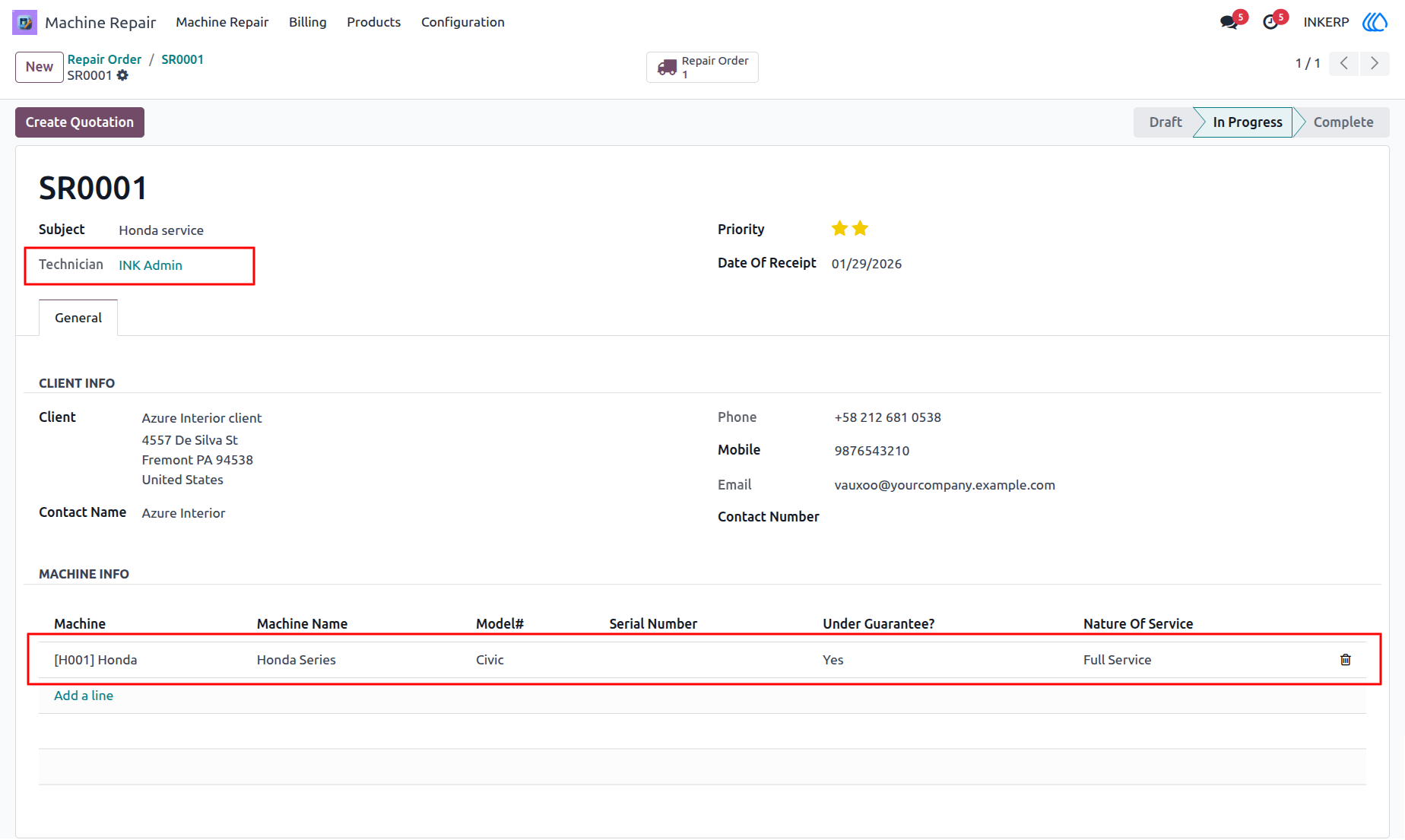
Task: Select the General tab
Action: (78, 318)
